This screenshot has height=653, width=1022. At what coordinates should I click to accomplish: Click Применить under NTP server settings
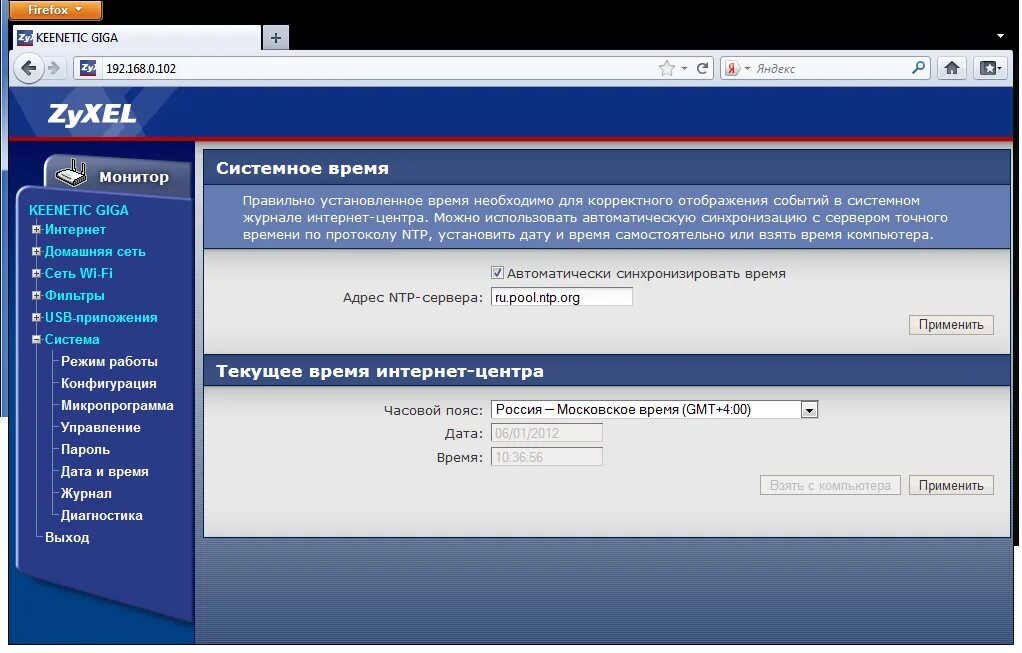coord(951,325)
